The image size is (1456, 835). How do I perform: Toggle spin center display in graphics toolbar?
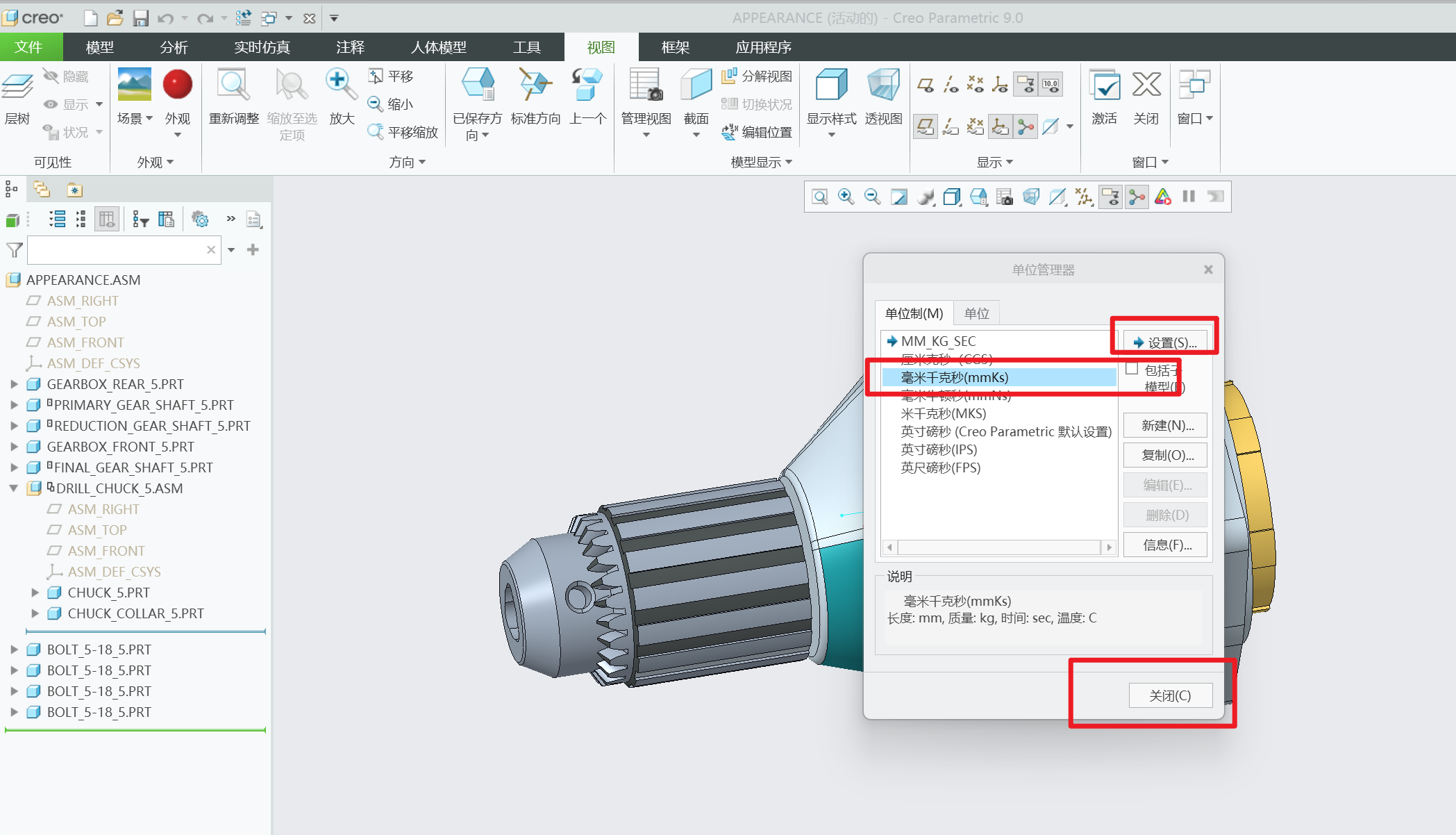pos(1137,197)
